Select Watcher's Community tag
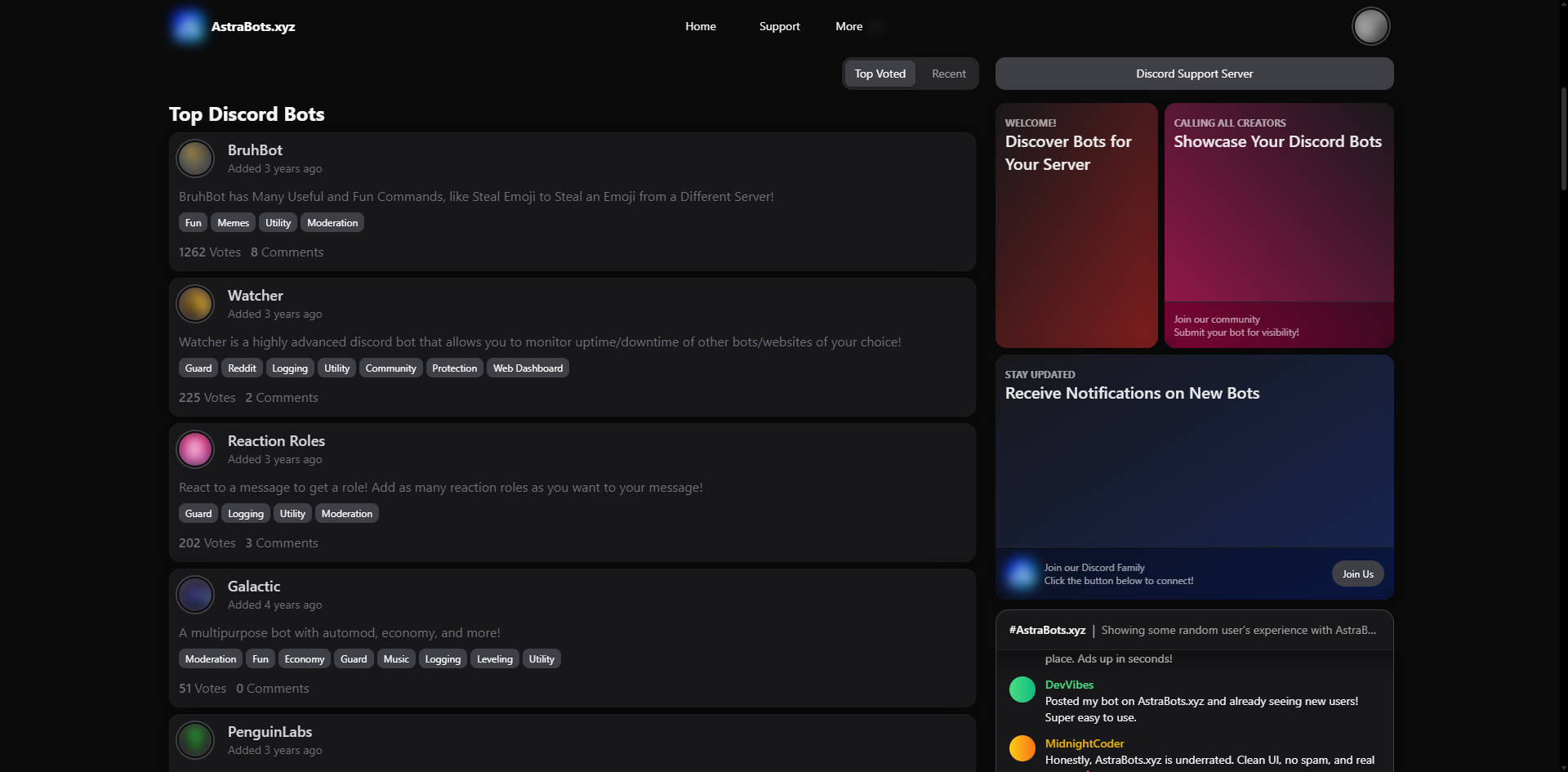Image resolution: width=1568 pixels, height=772 pixels. click(390, 368)
